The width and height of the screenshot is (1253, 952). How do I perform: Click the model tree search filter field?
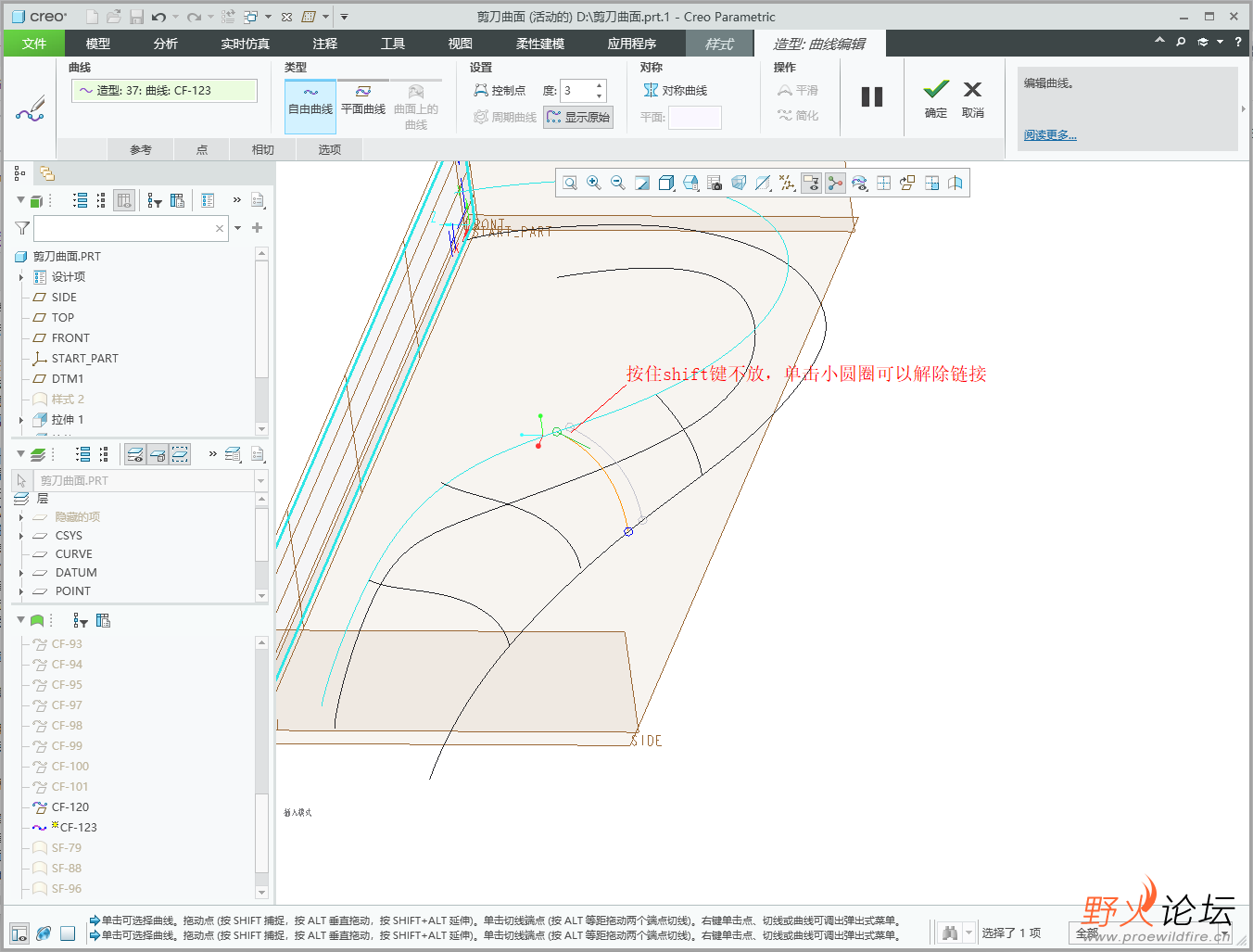coord(131,228)
